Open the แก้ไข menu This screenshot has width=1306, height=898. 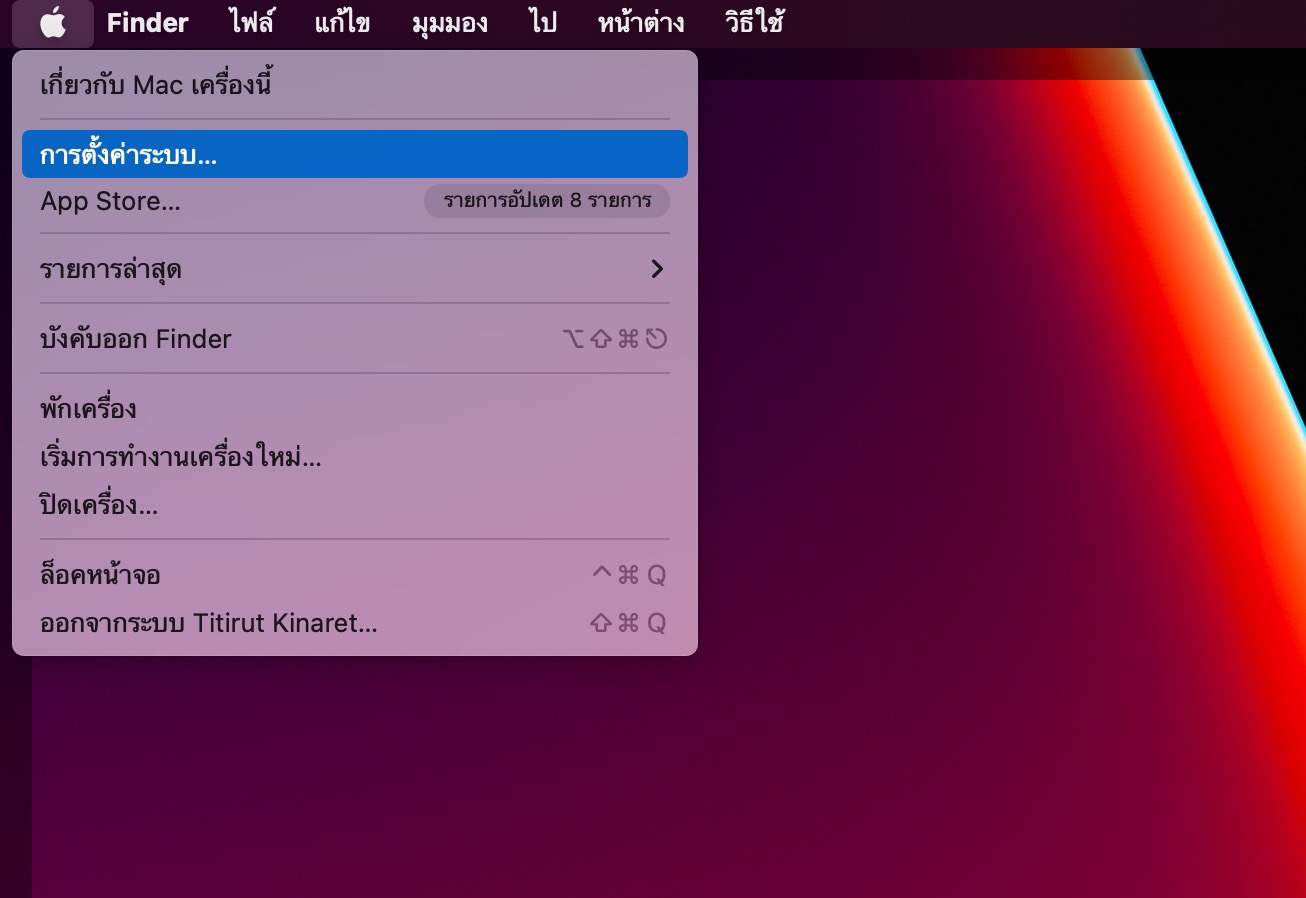tap(342, 23)
